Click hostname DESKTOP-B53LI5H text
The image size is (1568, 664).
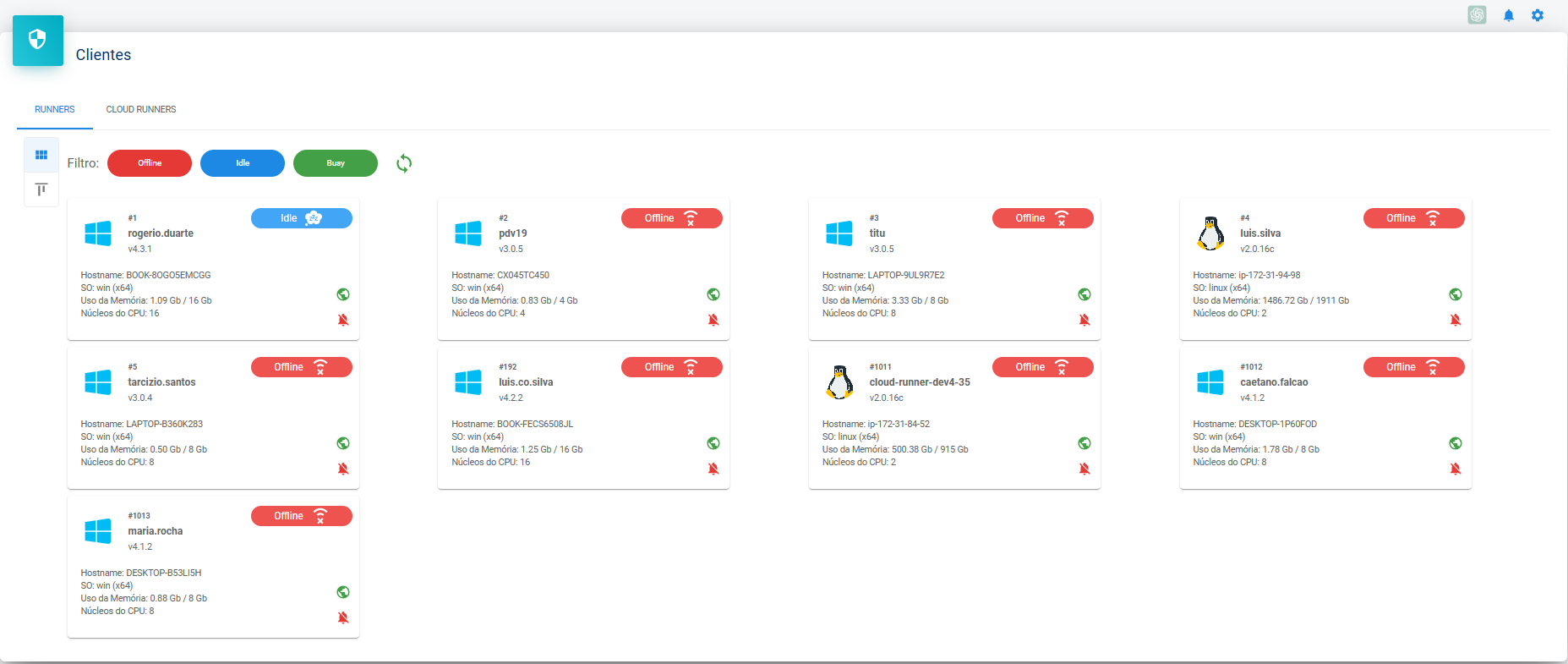click(x=164, y=573)
